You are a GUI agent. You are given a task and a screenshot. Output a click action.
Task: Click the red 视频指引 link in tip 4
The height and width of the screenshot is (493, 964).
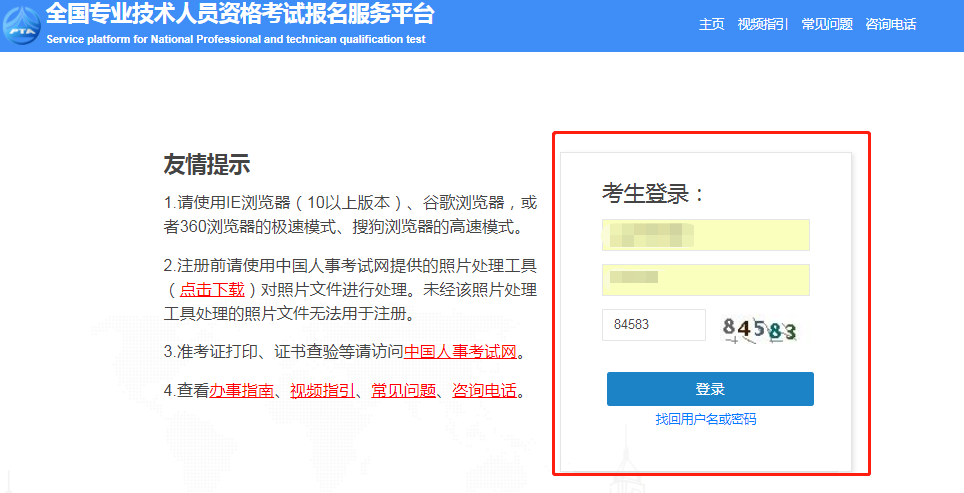(x=322, y=390)
